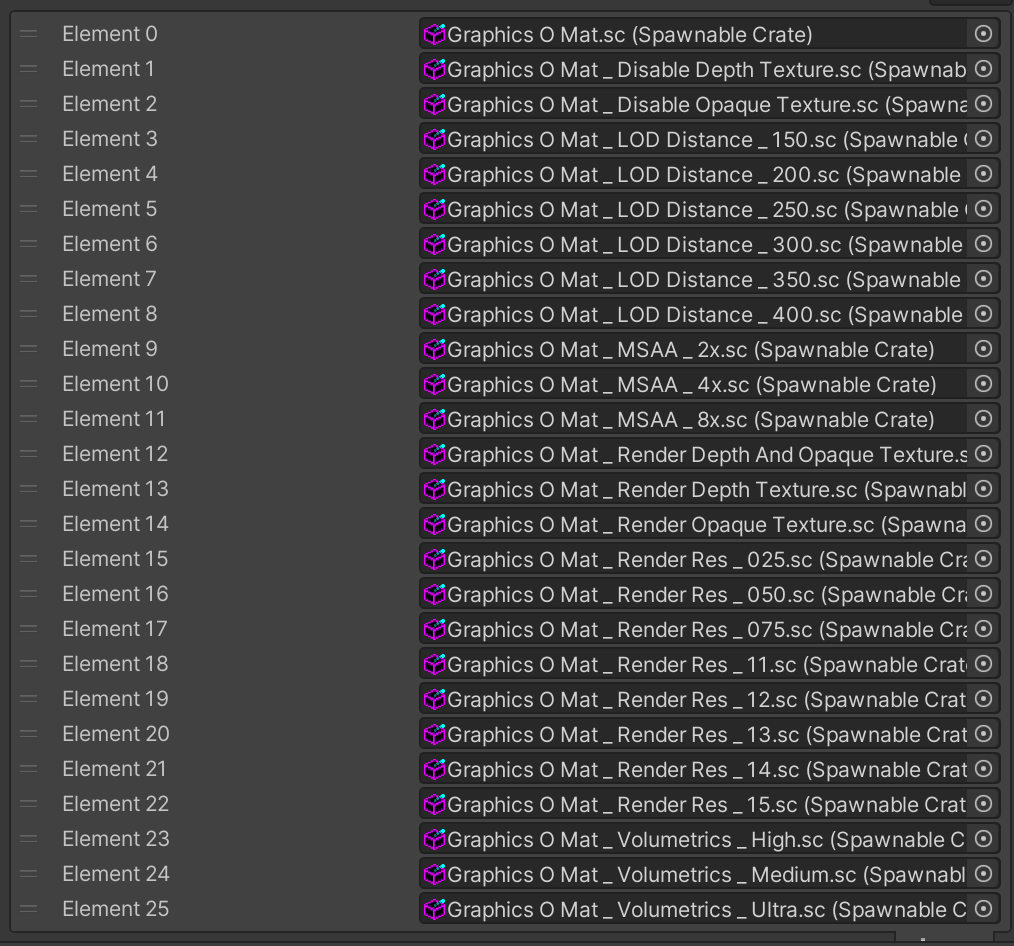This screenshot has width=1014, height=946.
Task: Open object picker for Element 19
Action: click(983, 698)
